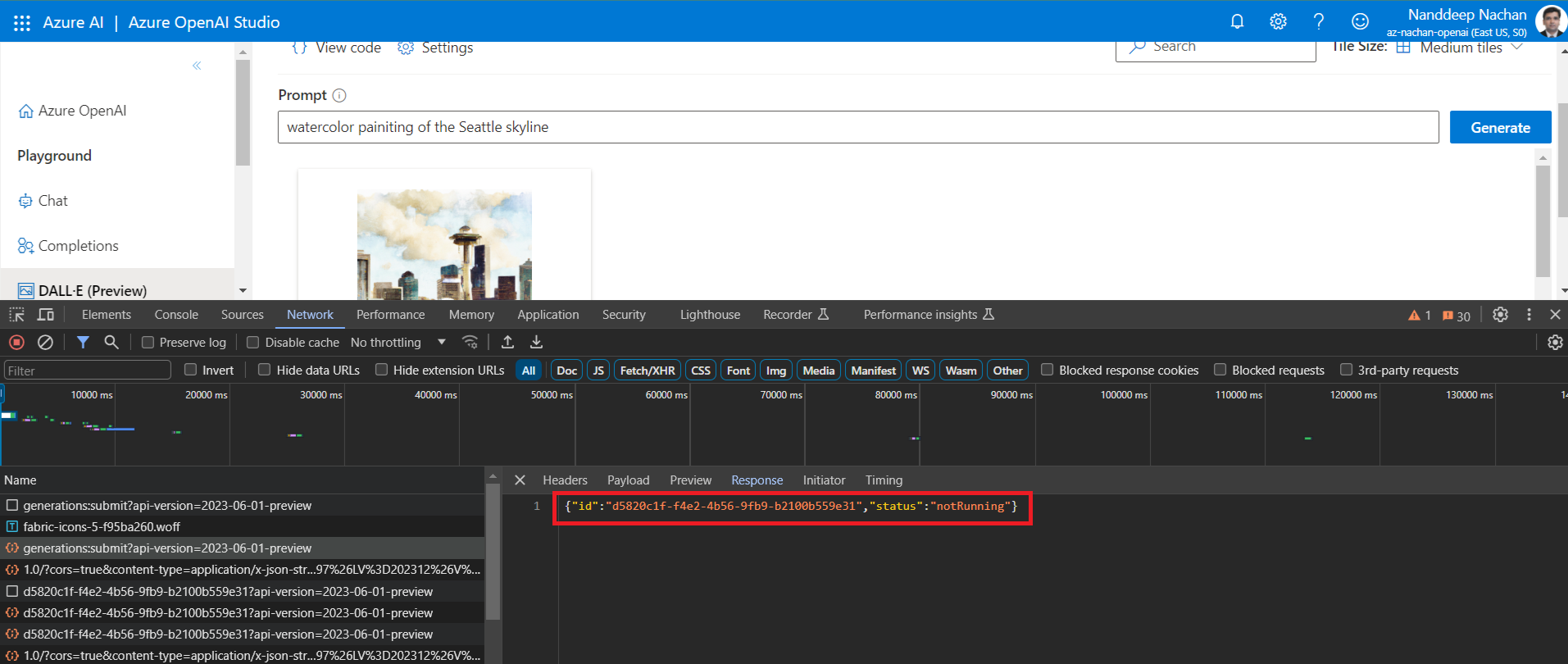Screen dimensions: 1568x664
Task: Toggle the device toolbar icon
Action: pyautogui.click(x=46, y=315)
